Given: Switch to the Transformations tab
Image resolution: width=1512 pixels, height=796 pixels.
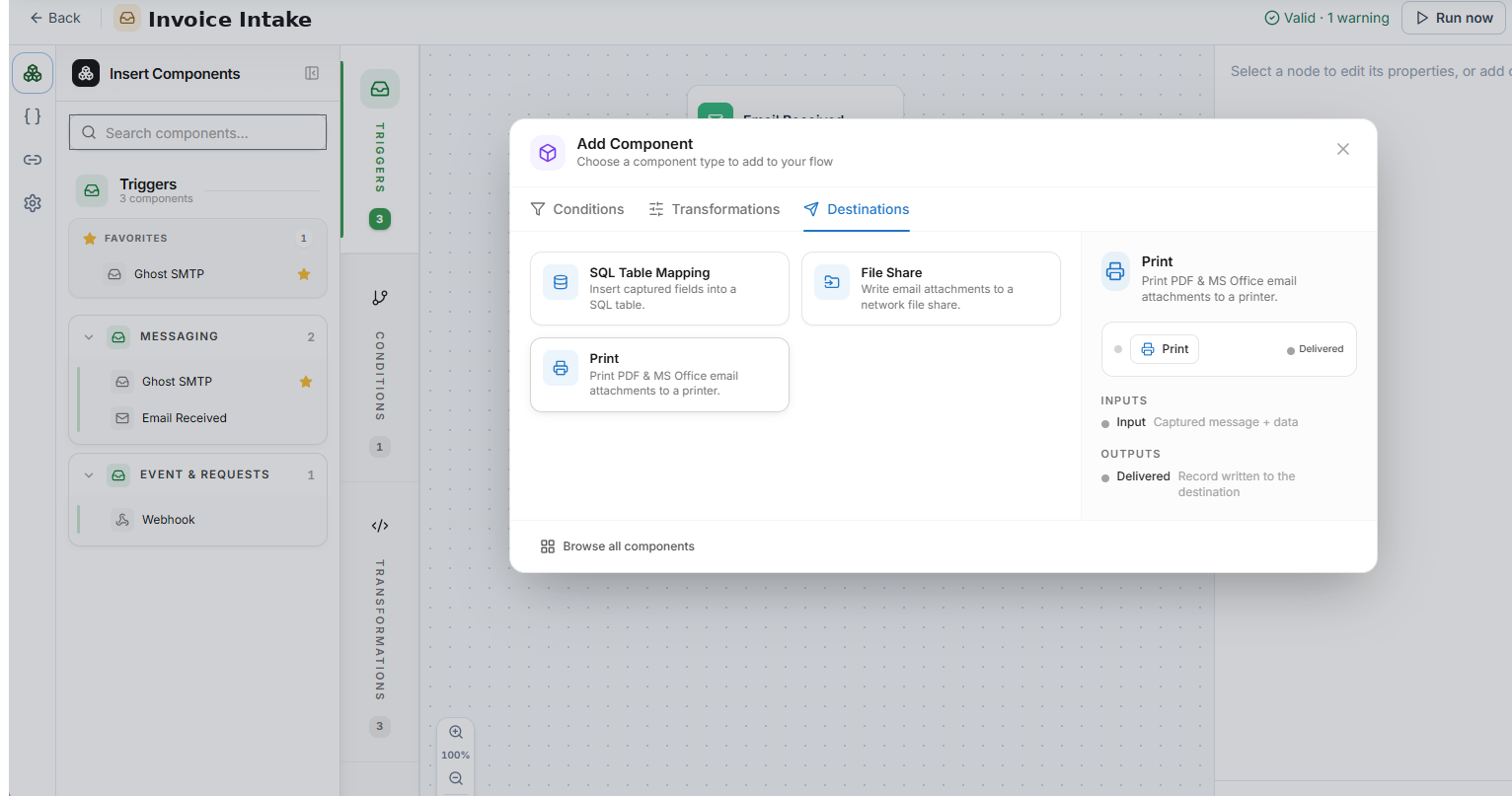Looking at the screenshot, I should tap(715, 209).
